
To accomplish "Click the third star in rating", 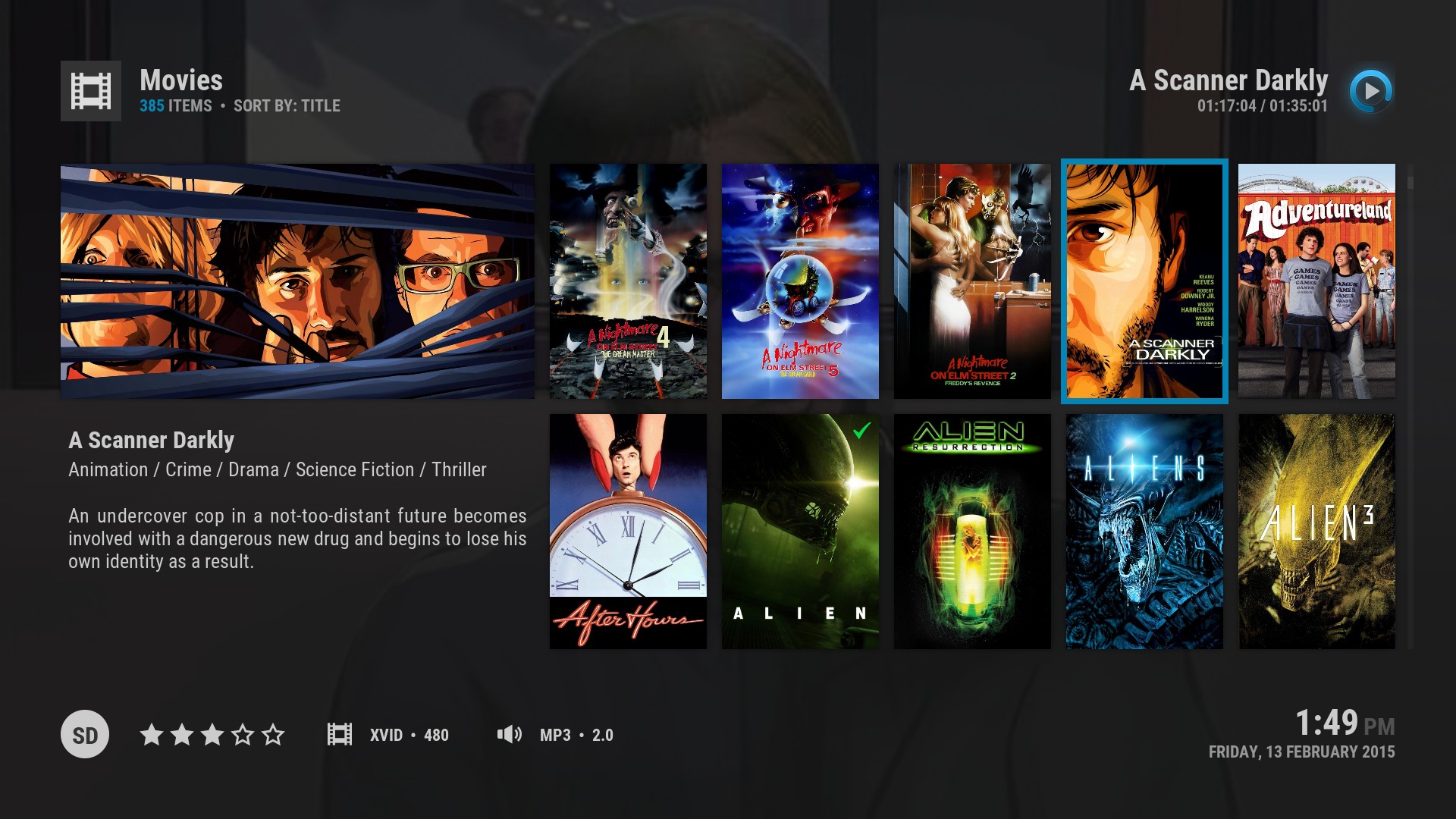I will 212,734.
